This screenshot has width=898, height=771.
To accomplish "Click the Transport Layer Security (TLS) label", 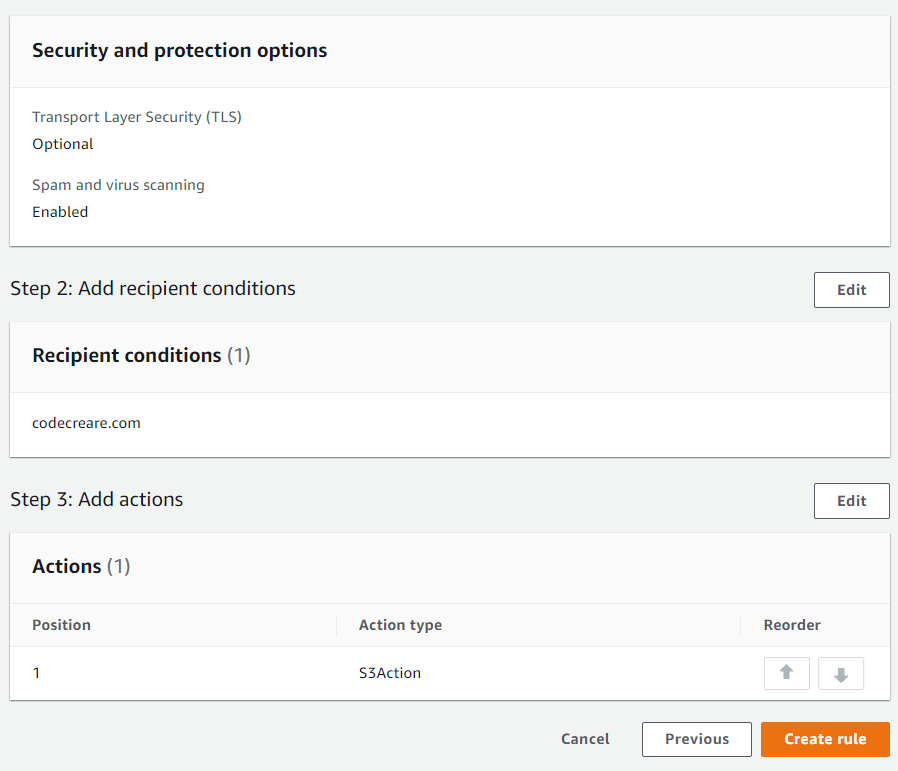I will (x=137, y=117).
